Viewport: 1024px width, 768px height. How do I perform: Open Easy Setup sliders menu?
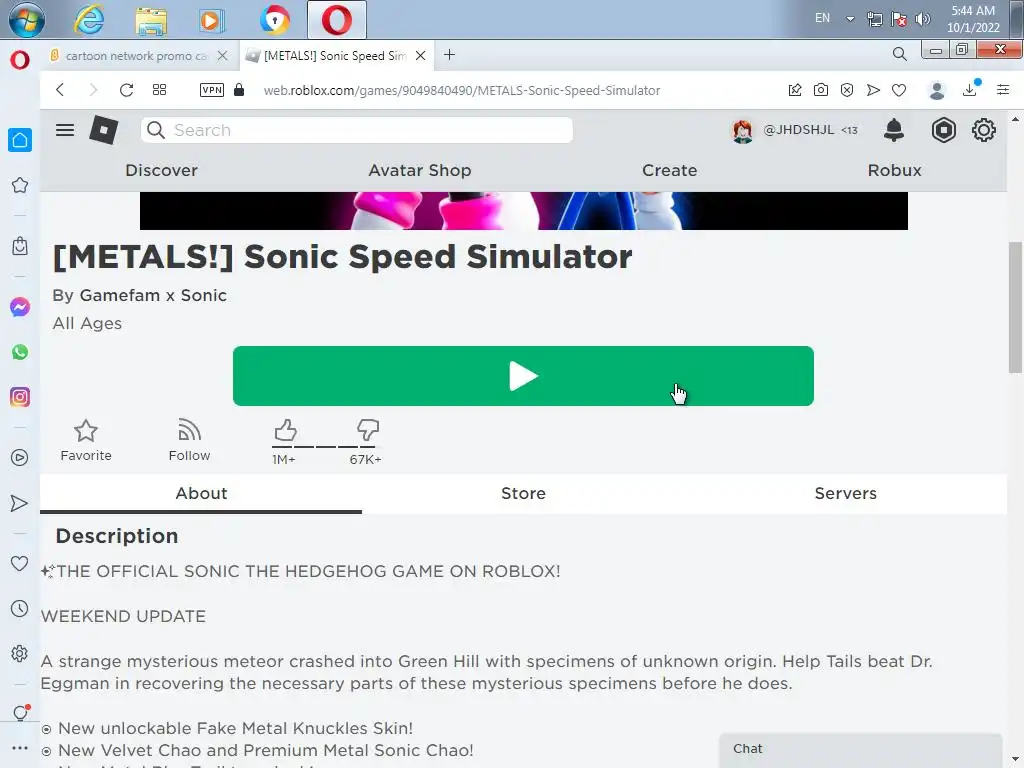(x=1003, y=90)
